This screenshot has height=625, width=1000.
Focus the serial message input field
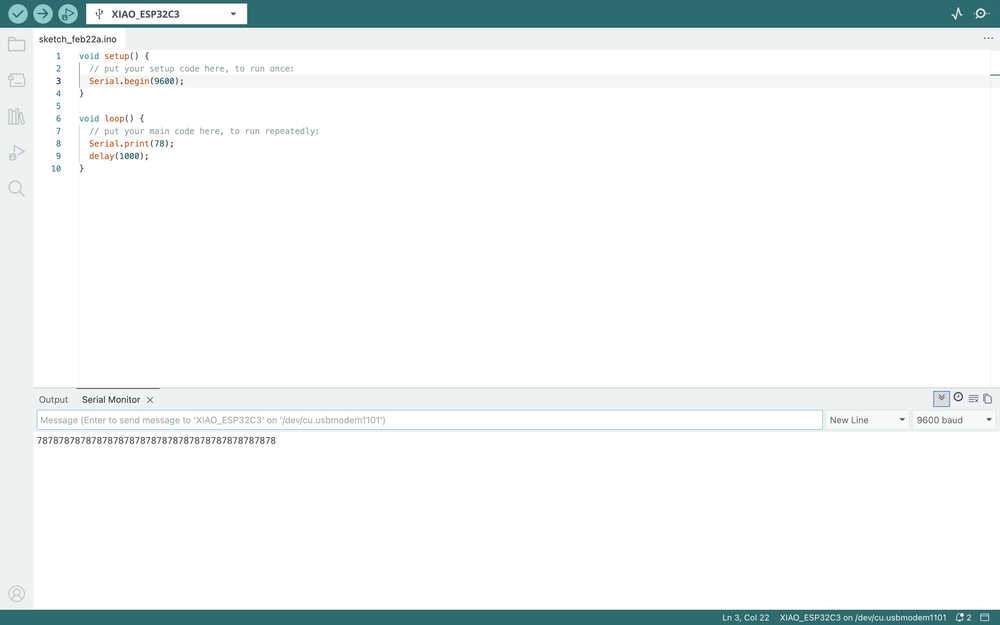coord(430,420)
